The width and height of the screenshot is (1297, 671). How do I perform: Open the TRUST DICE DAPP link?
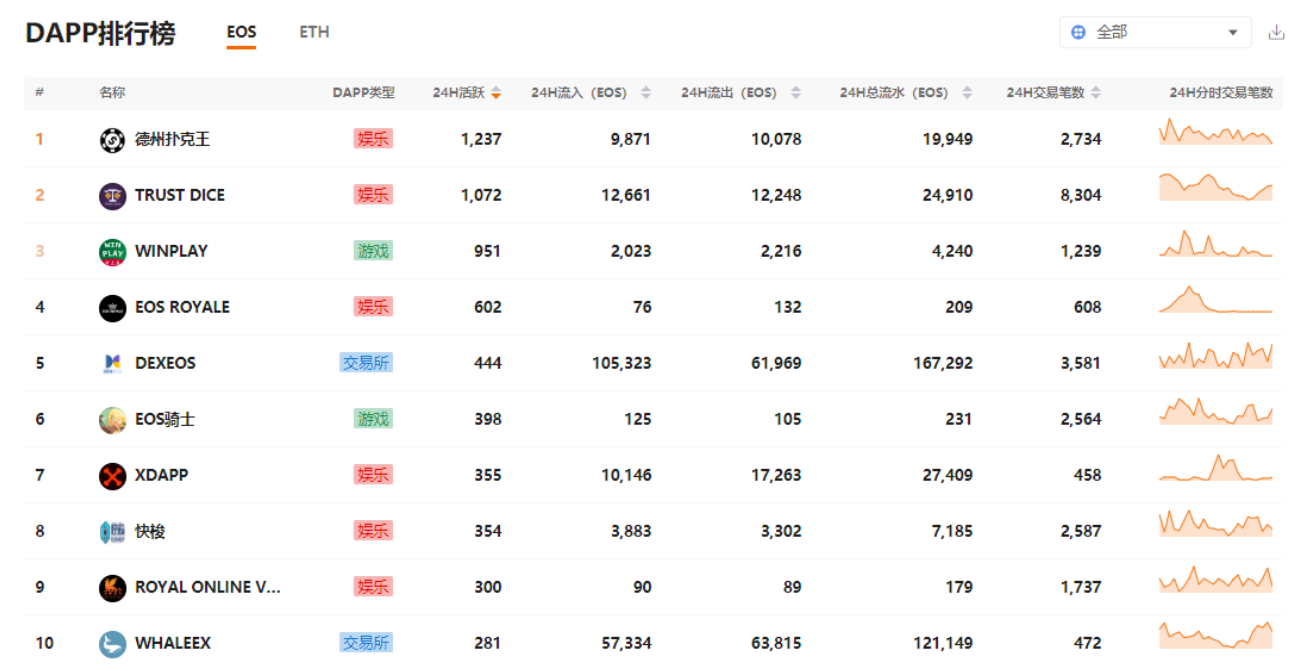[x=180, y=196]
